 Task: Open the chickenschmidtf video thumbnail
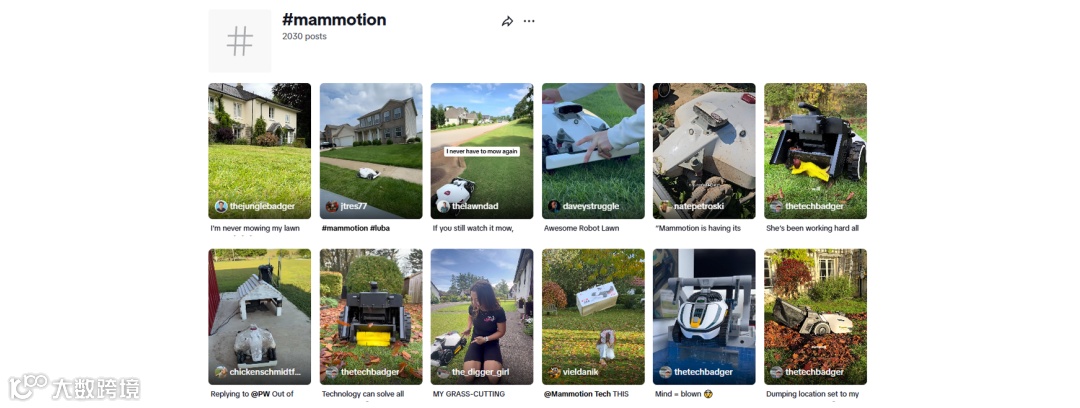tap(260, 317)
